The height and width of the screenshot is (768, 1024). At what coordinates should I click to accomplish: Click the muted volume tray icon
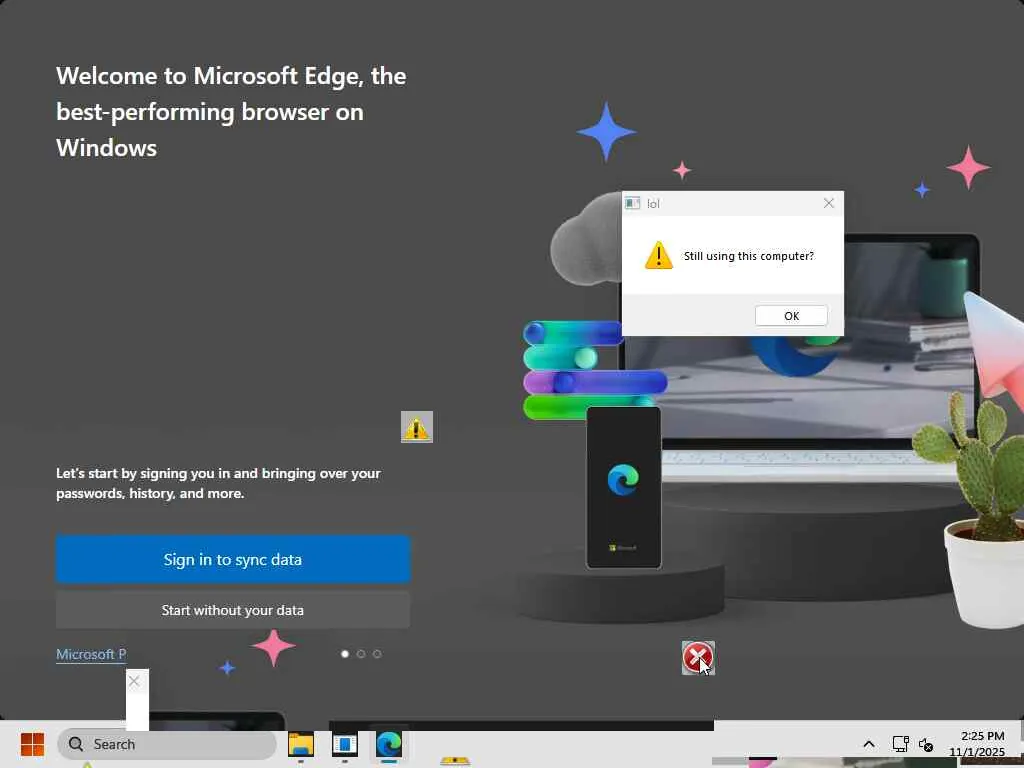point(925,744)
